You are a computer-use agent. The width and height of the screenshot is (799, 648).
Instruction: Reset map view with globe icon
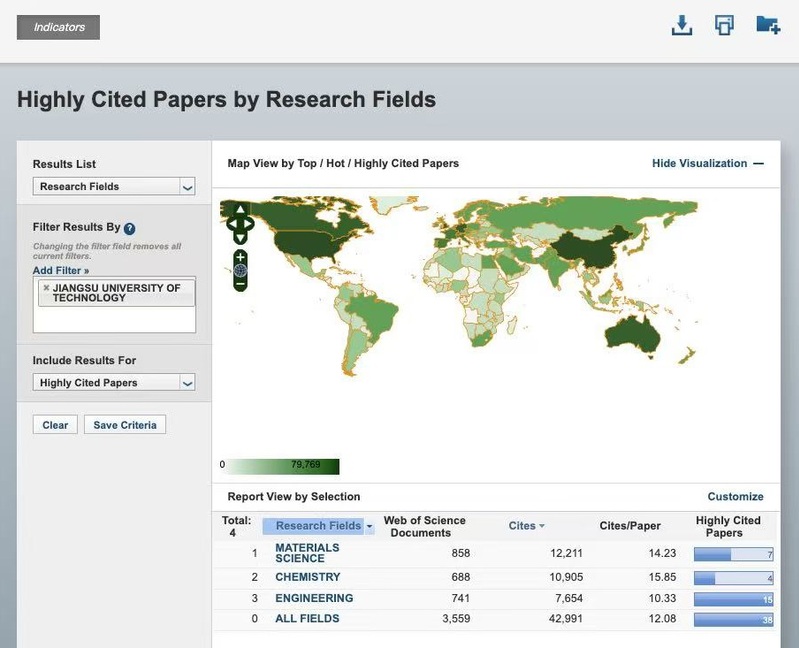tap(240, 270)
